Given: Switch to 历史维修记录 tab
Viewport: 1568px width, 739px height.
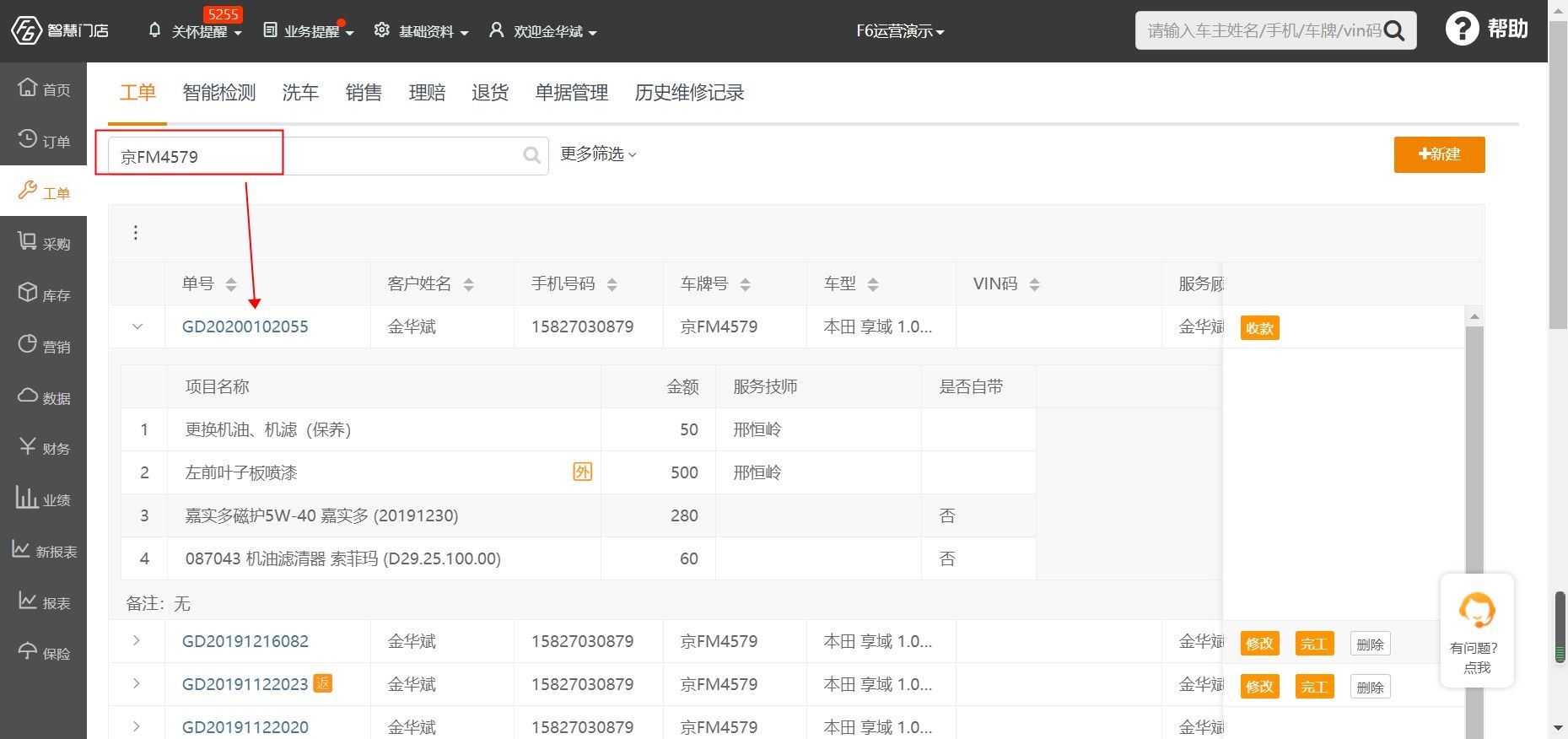Looking at the screenshot, I should (689, 93).
